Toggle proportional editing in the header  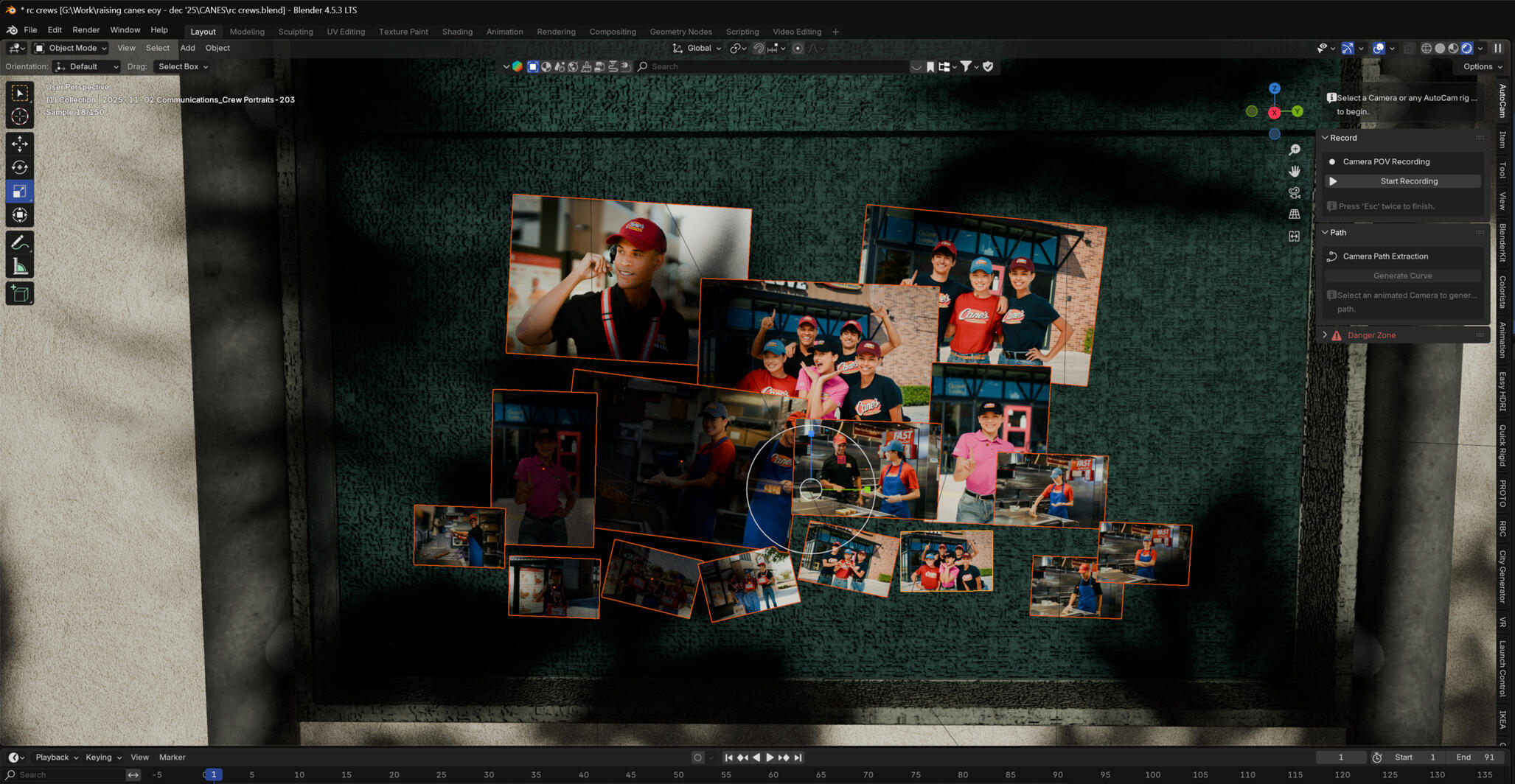pos(797,48)
